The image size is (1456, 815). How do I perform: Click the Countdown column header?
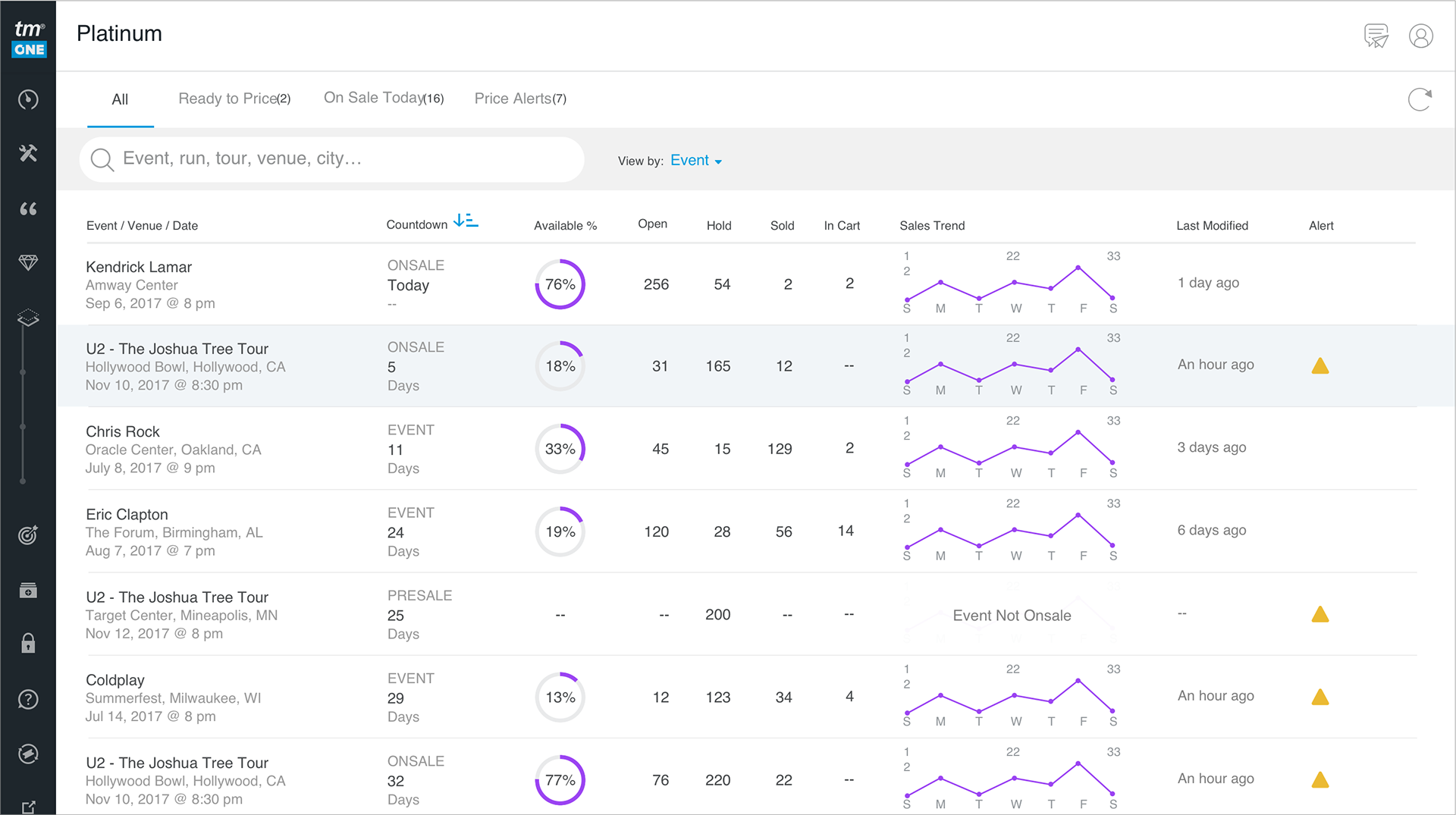[x=417, y=225]
